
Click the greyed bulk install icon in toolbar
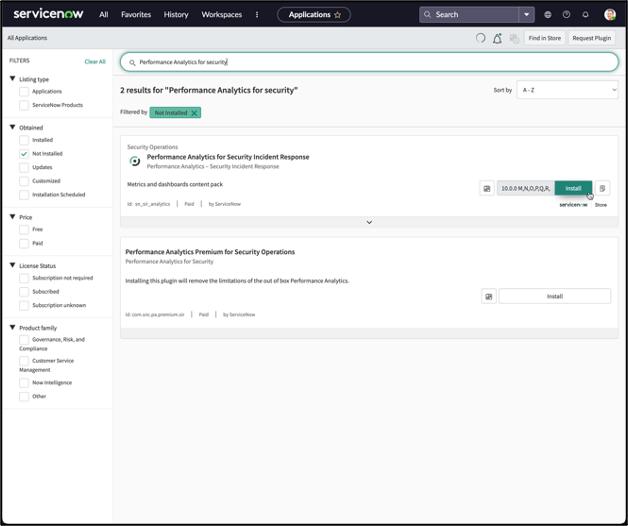click(514, 38)
